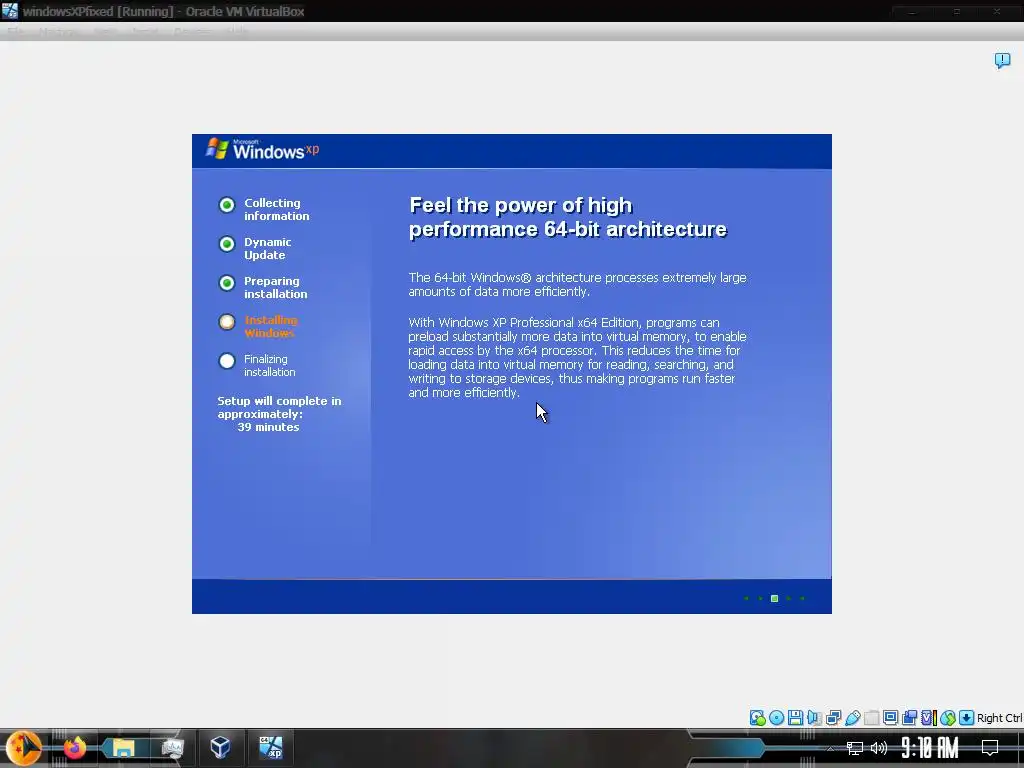Open Firefox from the taskbar
This screenshot has width=1024, height=768.
coord(74,747)
